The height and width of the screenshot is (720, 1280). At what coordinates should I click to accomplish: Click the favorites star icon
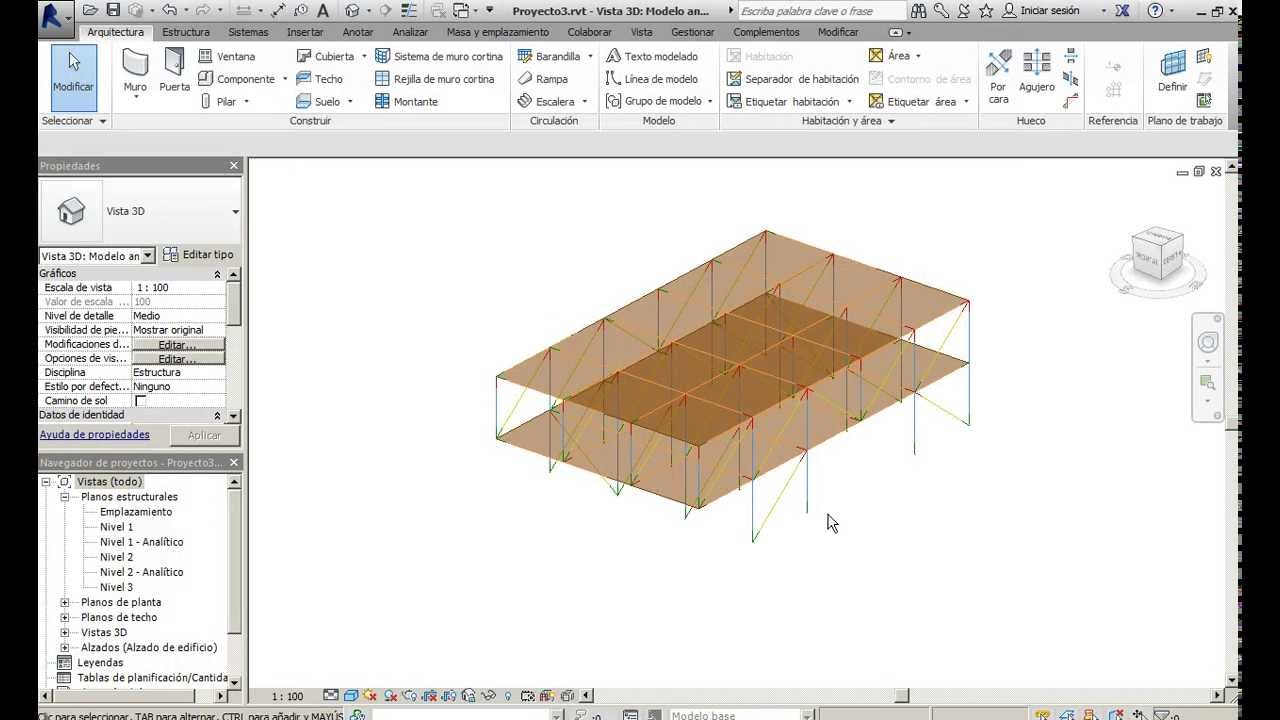(x=986, y=10)
